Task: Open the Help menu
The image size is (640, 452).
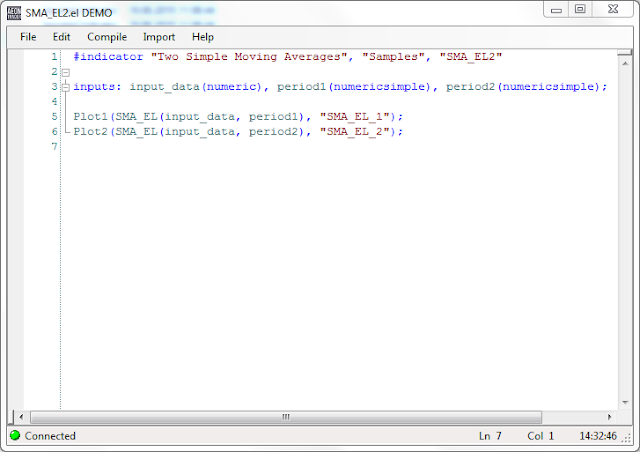Action: (x=203, y=37)
